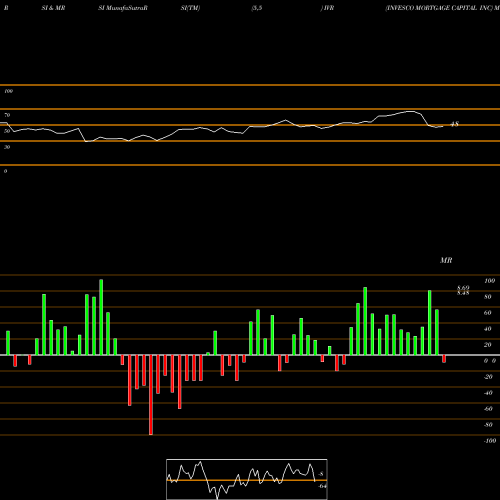Click the mini overview chart thumbnail
Image resolution: width=500 pixels, height=500 pixels.
coord(247,479)
